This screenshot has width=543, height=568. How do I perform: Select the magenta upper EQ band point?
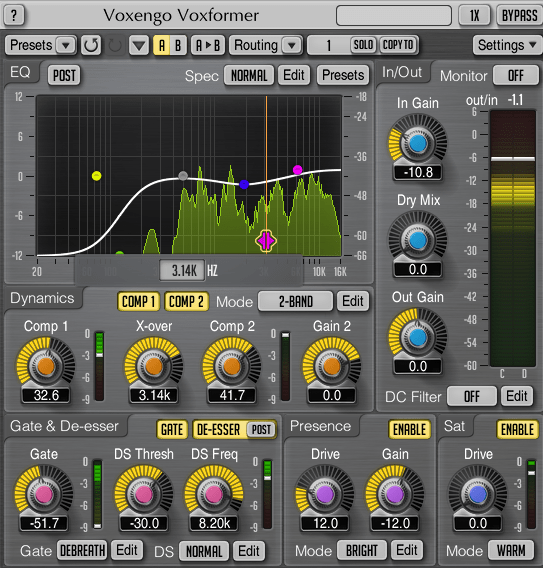pos(297,170)
